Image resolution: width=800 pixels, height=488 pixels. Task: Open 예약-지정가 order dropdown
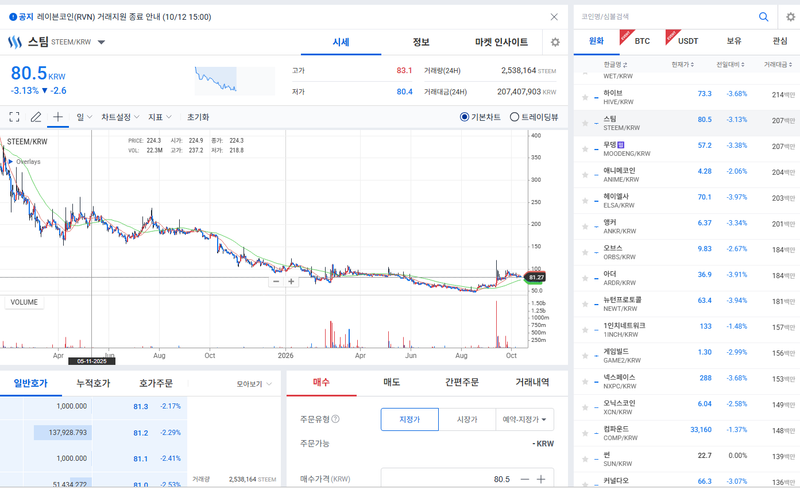(x=524, y=419)
